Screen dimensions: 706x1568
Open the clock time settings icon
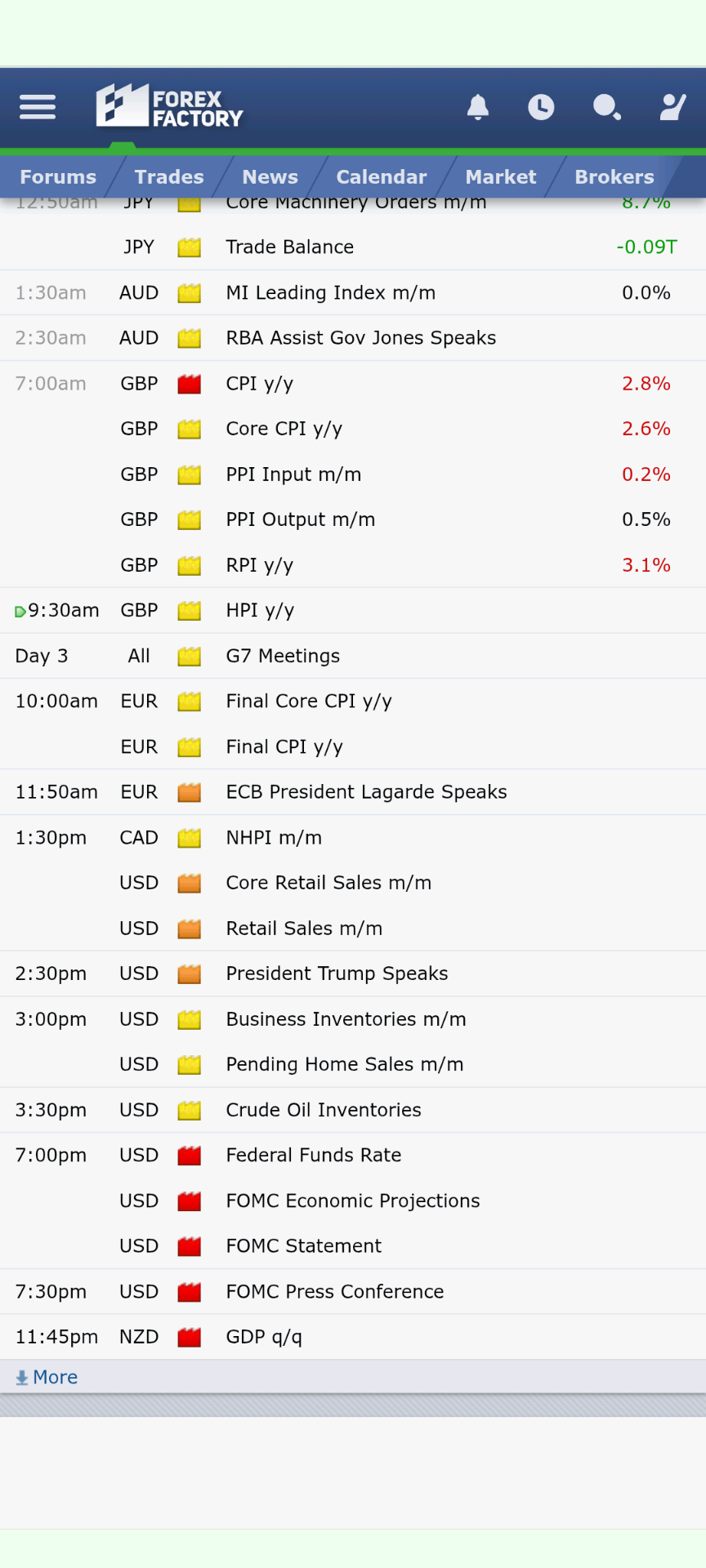tap(541, 107)
